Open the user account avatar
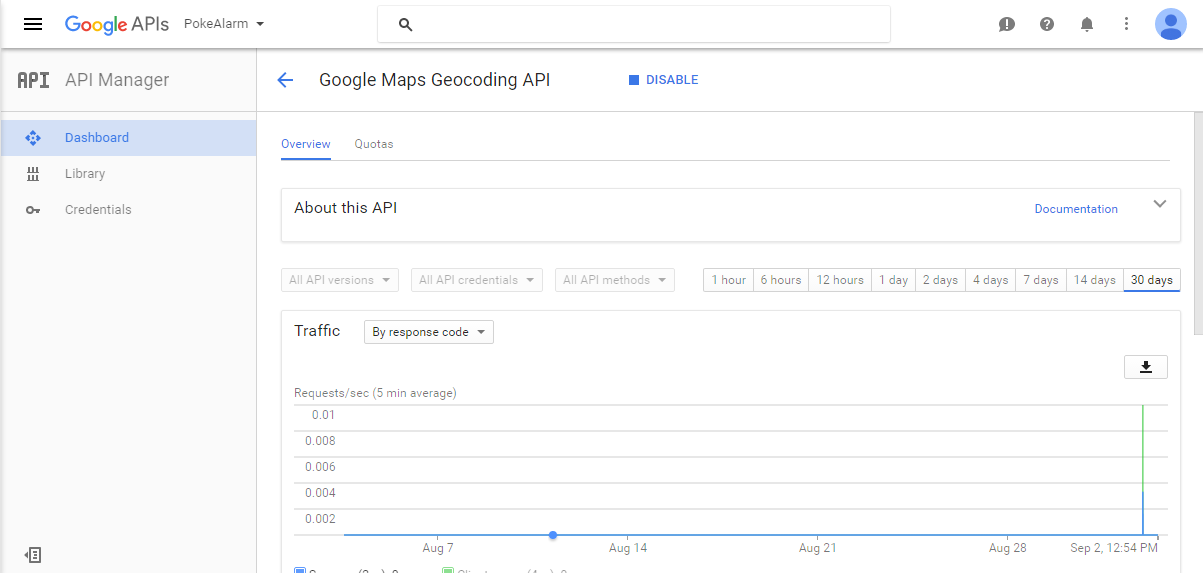Screen dimensions: 1203x573 1171,24
